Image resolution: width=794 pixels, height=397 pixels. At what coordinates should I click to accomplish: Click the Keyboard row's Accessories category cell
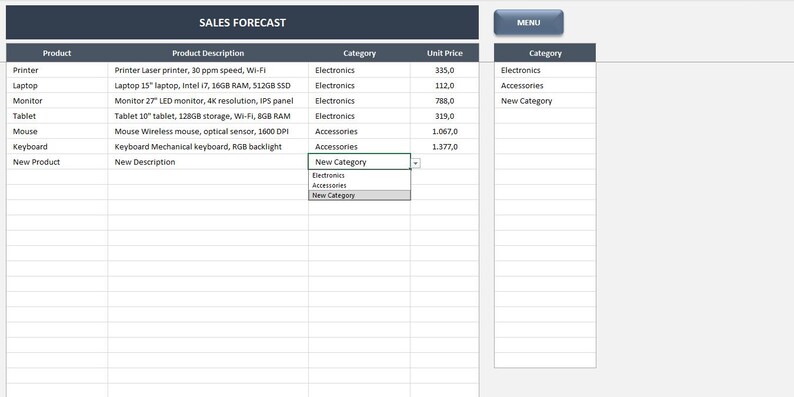[x=359, y=146]
